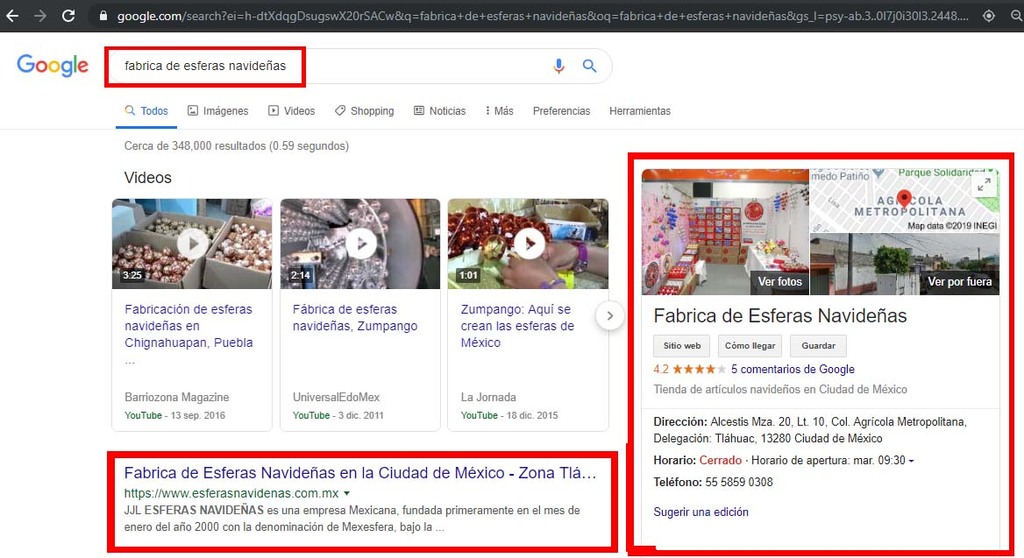Open the Todos results tab
This screenshot has width=1024, height=558.
[146, 111]
